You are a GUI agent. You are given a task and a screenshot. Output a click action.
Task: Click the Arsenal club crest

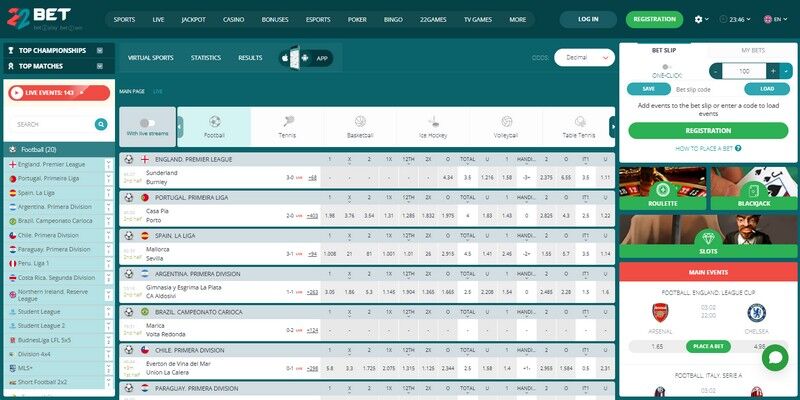click(x=660, y=312)
